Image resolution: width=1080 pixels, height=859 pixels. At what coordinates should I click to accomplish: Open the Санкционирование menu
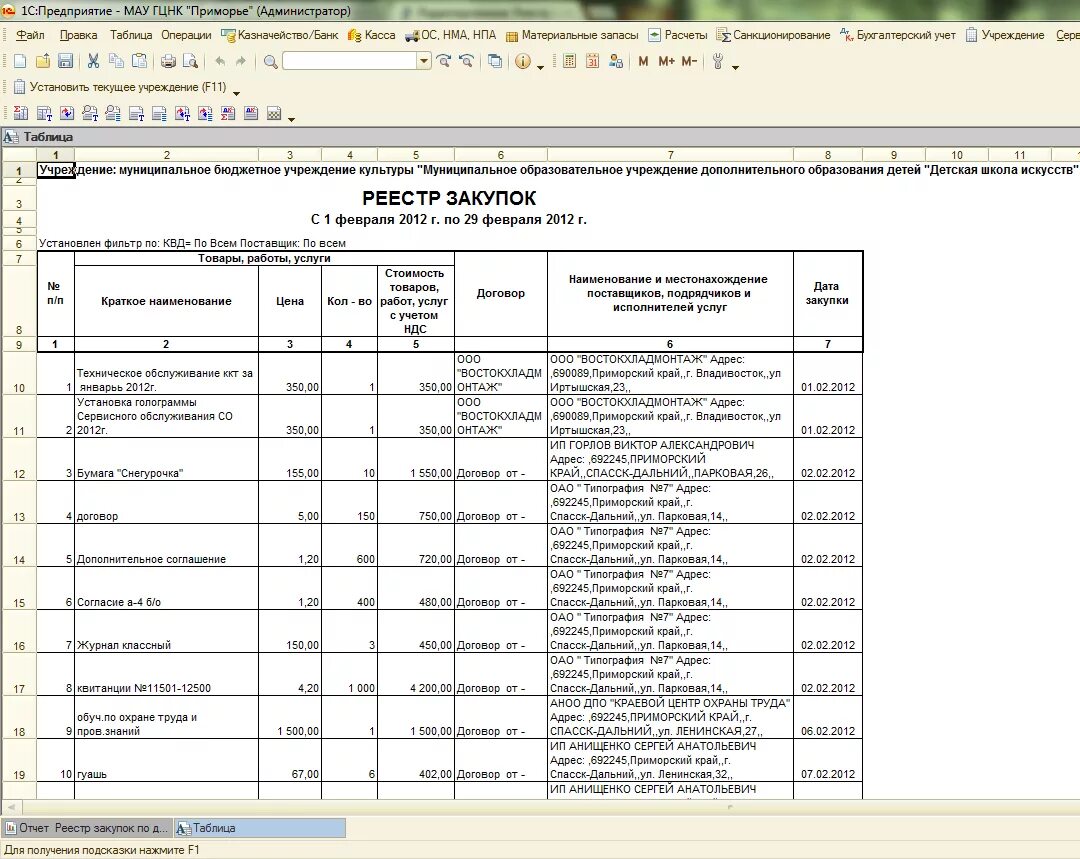773,35
